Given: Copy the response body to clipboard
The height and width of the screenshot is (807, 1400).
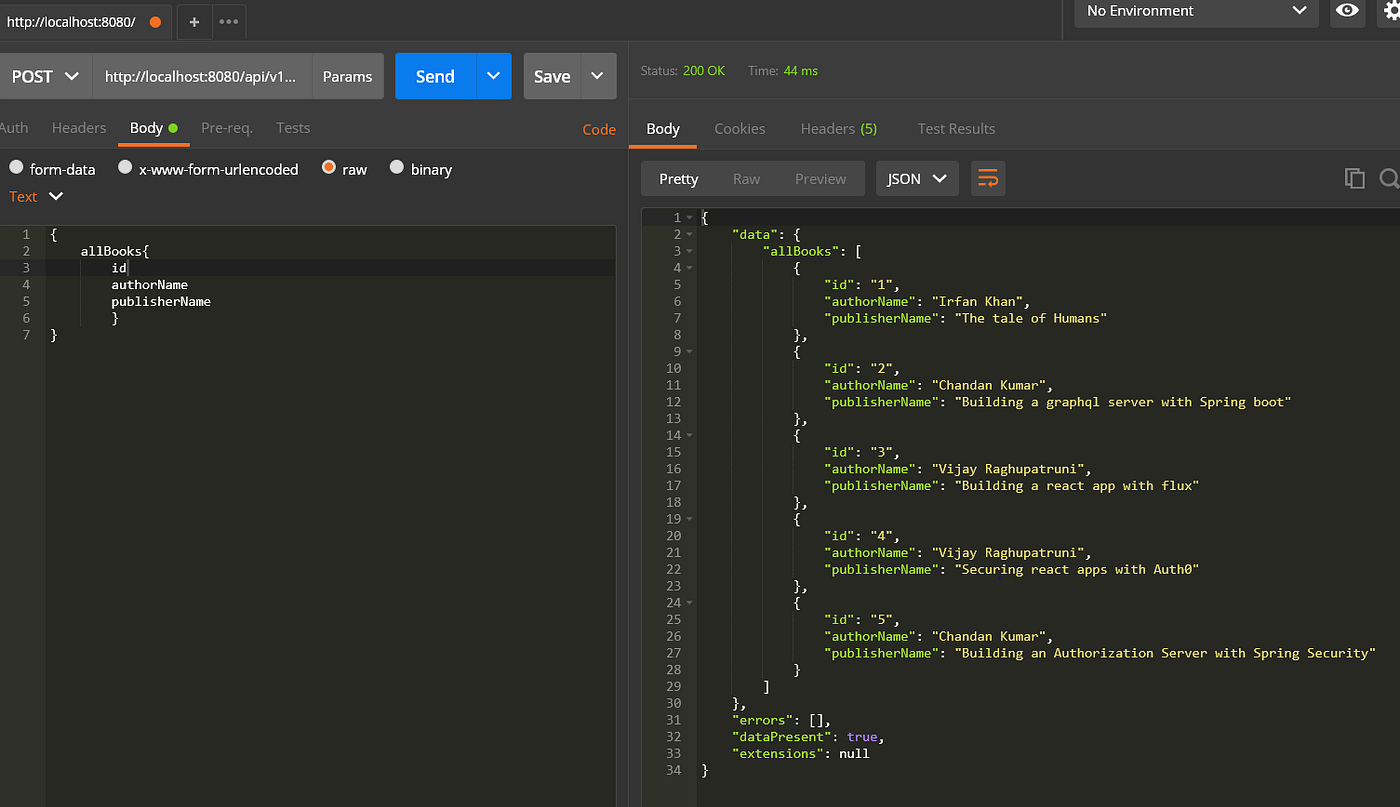Looking at the screenshot, I should click(1354, 179).
